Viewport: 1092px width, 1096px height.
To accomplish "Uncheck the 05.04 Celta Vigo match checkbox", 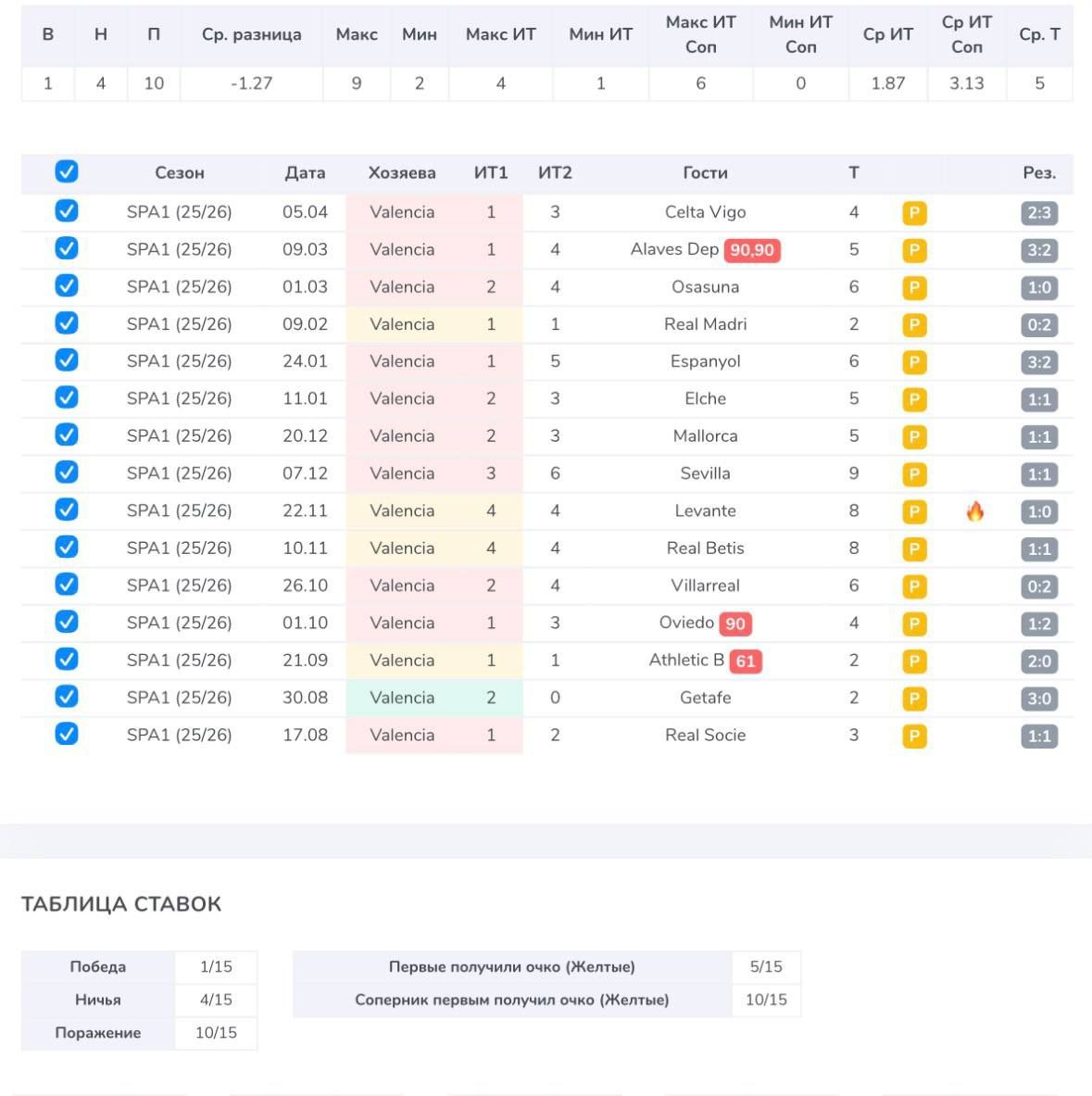I will 67,211.
